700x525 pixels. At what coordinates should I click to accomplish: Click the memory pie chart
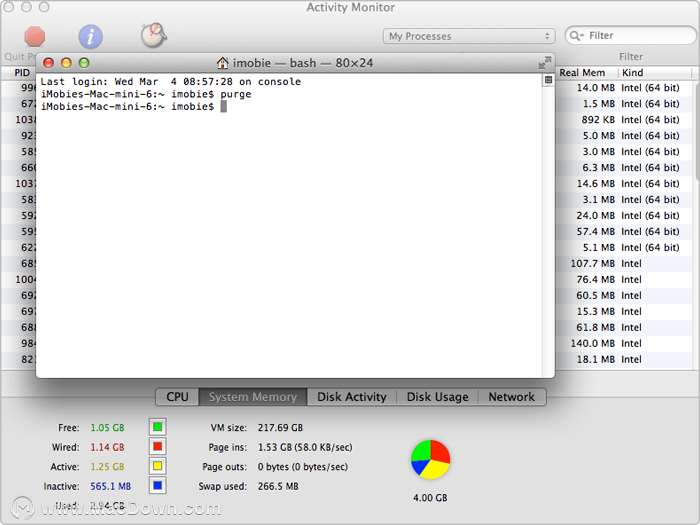point(430,459)
